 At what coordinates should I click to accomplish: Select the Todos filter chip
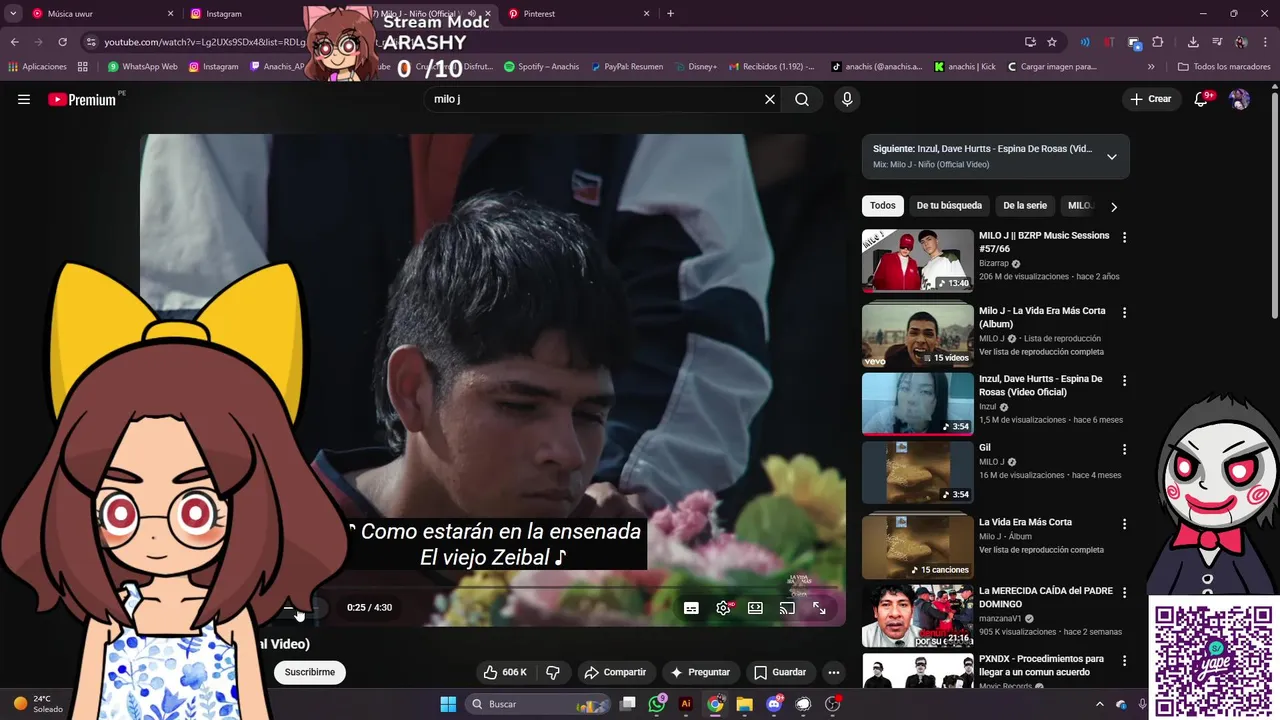click(x=883, y=206)
